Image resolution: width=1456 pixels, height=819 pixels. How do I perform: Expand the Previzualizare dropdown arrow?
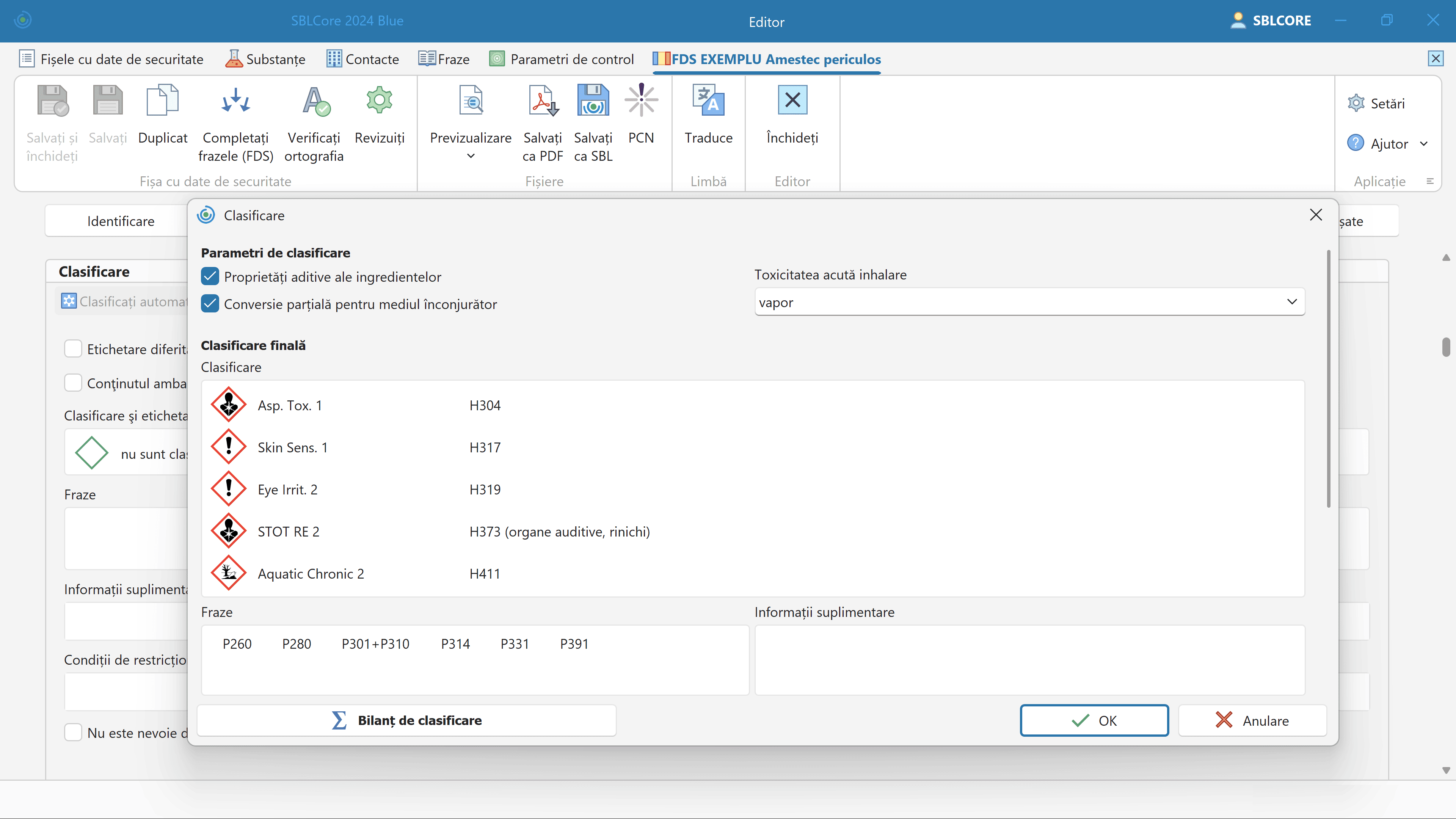pos(471,156)
